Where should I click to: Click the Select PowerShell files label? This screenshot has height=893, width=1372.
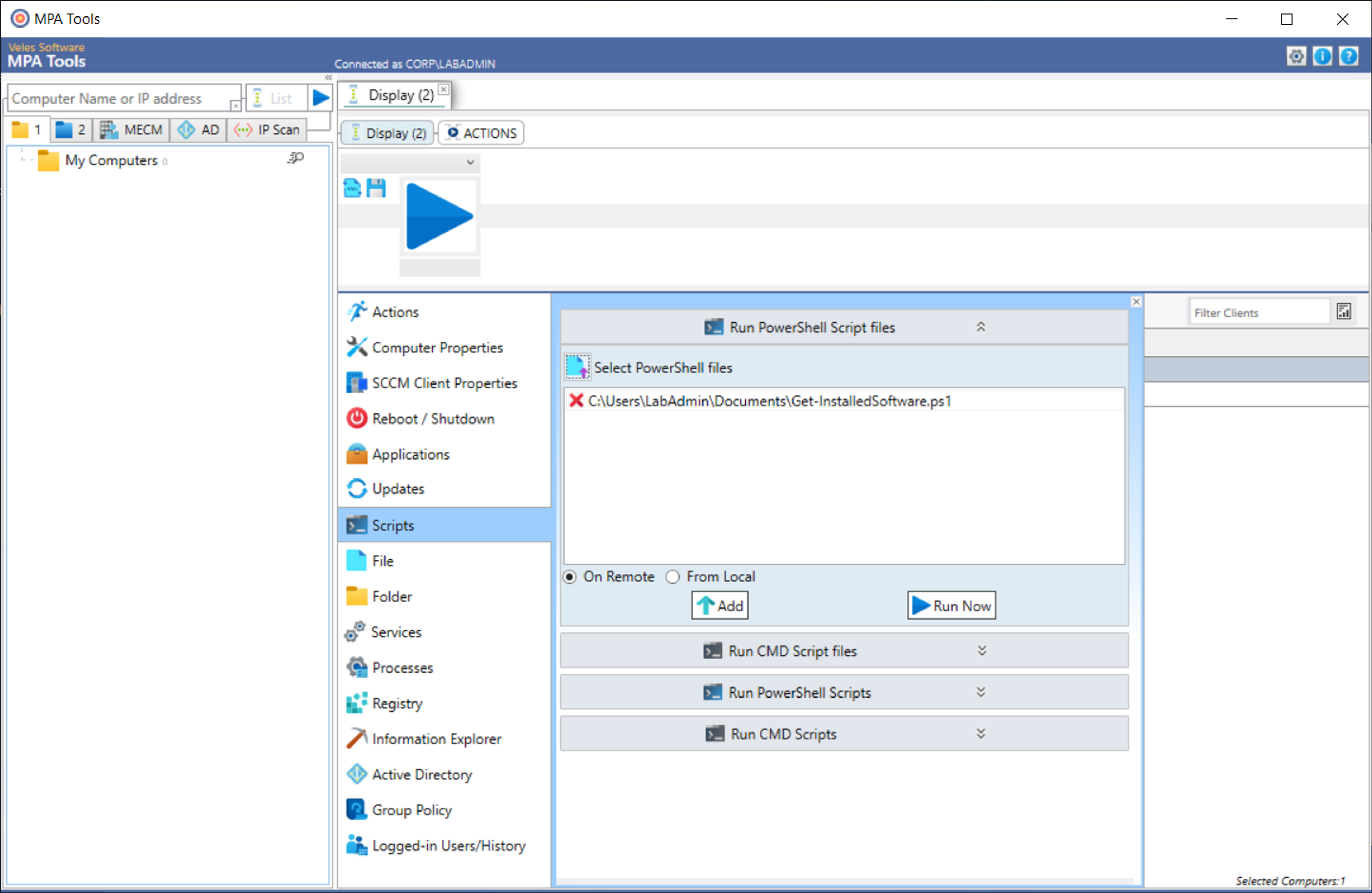point(662,368)
